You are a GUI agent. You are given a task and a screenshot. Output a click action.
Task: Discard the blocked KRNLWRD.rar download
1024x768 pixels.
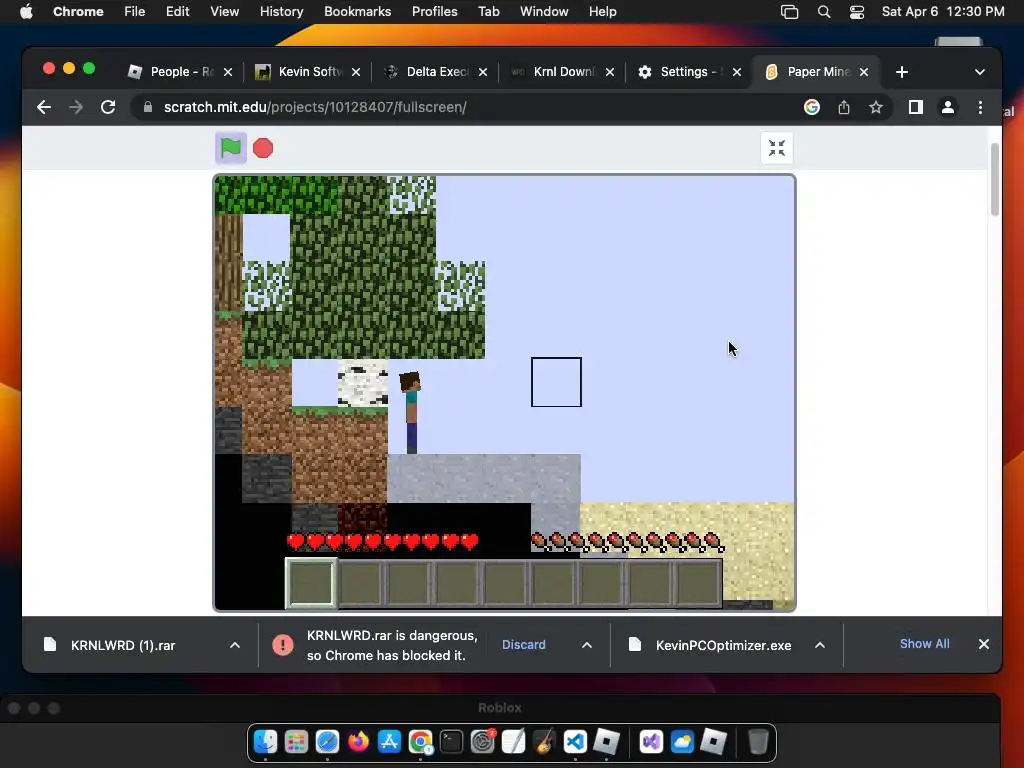point(523,645)
